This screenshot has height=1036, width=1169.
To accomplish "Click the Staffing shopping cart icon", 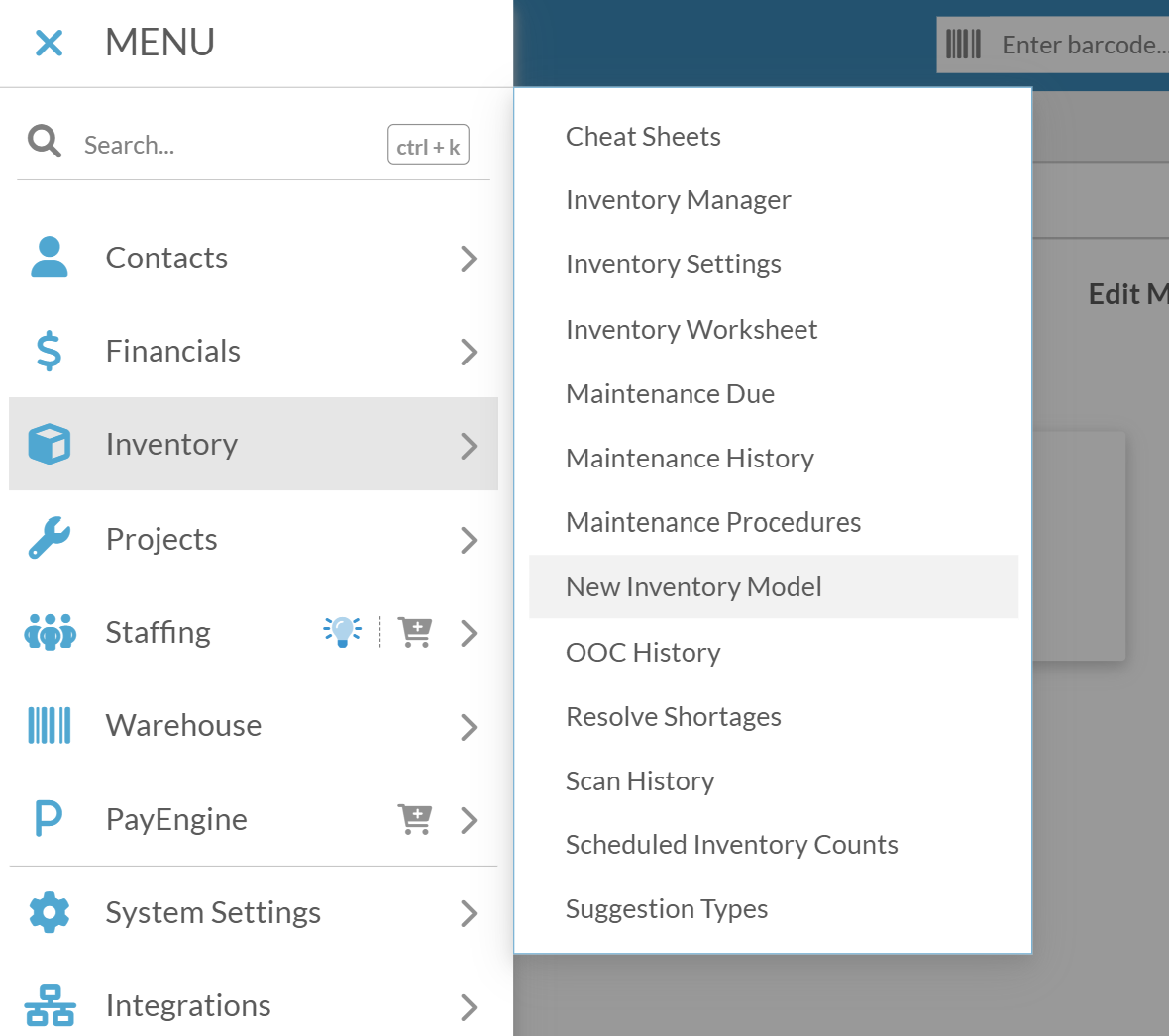I will (414, 632).
